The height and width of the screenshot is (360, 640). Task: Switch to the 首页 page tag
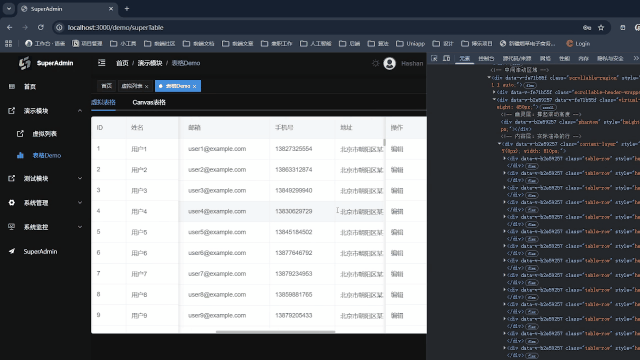click(107, 86)
